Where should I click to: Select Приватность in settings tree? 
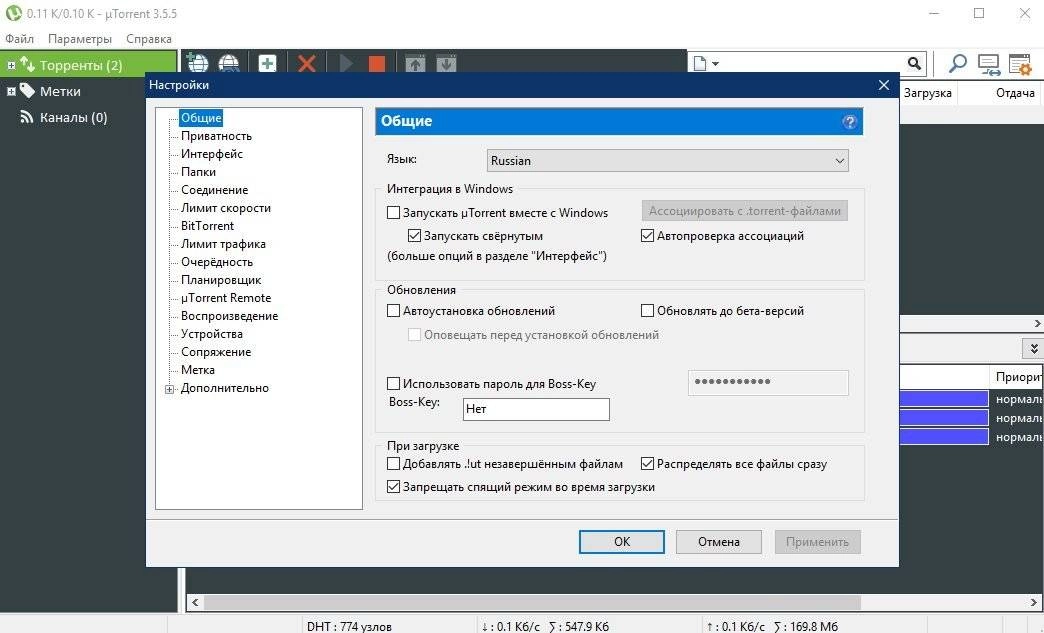point(216,136)
